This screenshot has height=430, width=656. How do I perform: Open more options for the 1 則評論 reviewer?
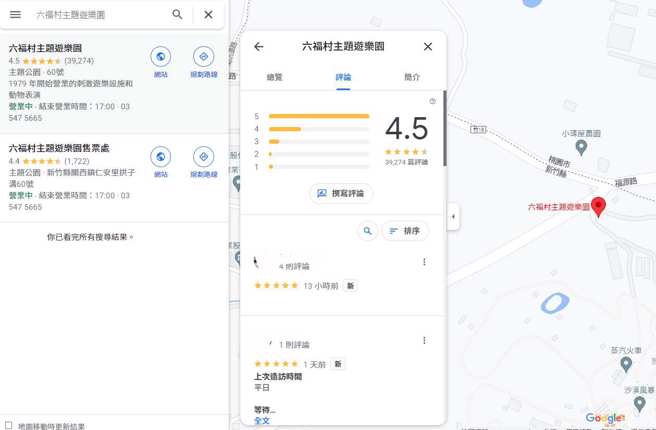coord(424,340)
